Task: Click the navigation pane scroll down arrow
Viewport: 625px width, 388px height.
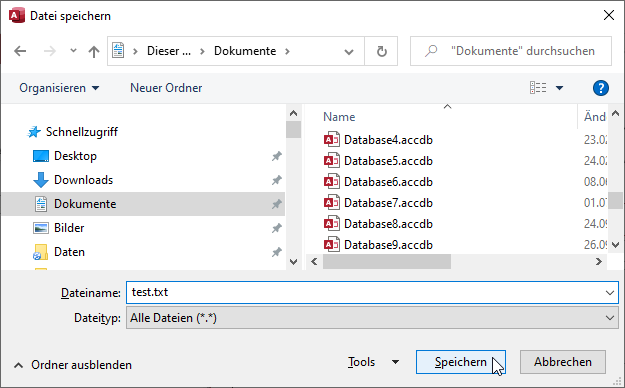Action: (293, 262)
